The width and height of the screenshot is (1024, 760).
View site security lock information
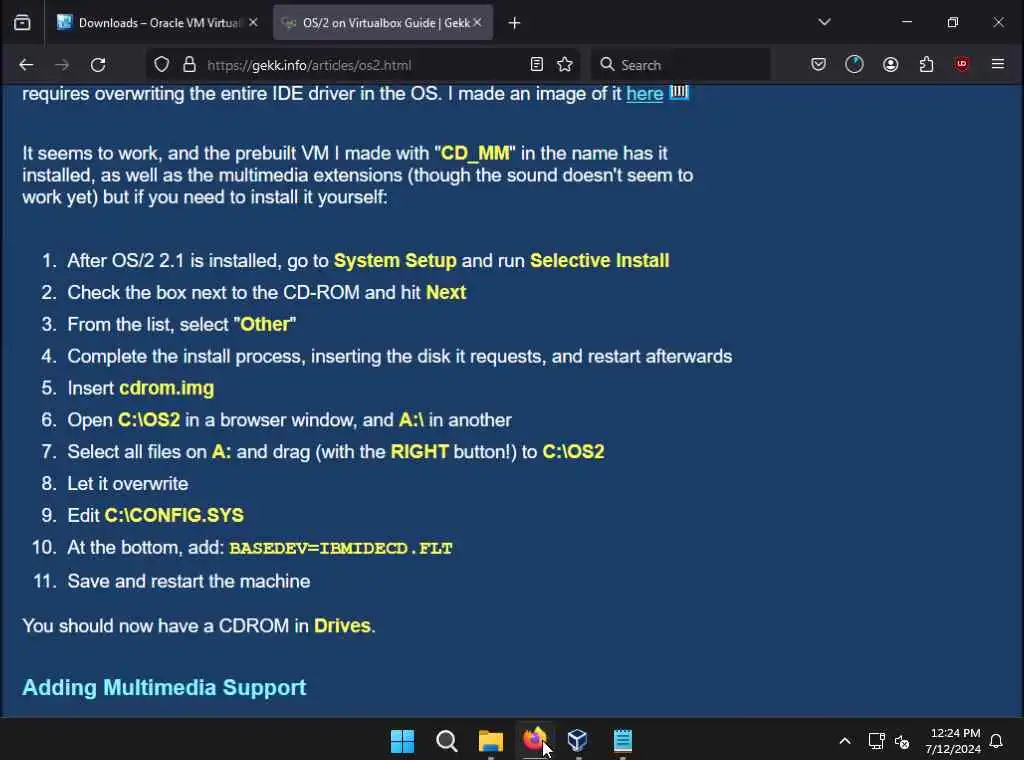(x=189, y=65)
